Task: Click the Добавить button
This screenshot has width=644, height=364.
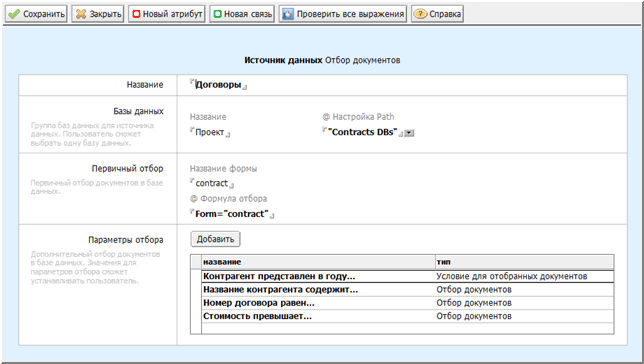Action: 215,239
